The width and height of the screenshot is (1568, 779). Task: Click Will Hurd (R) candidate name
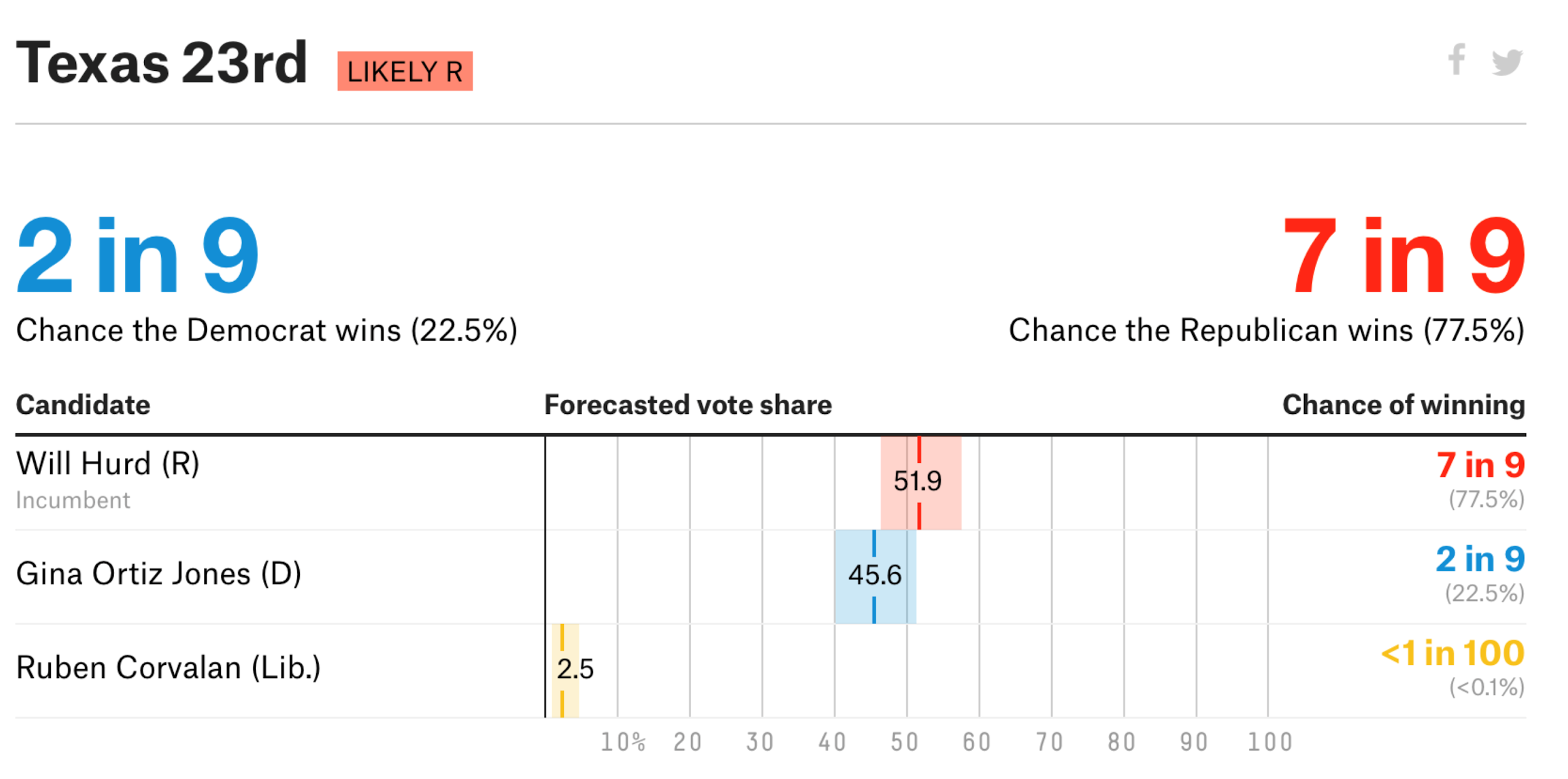click(x=108, y=464)
